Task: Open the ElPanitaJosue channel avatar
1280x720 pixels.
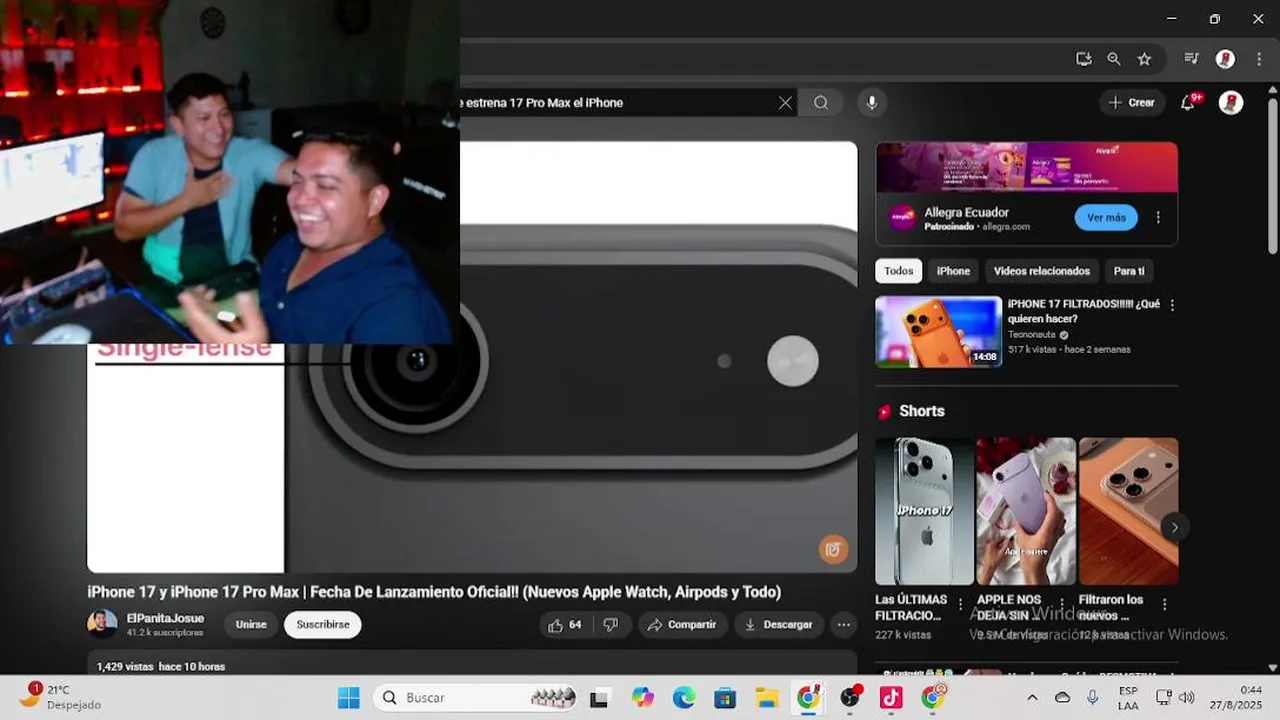Action: [x=102, y=624]
